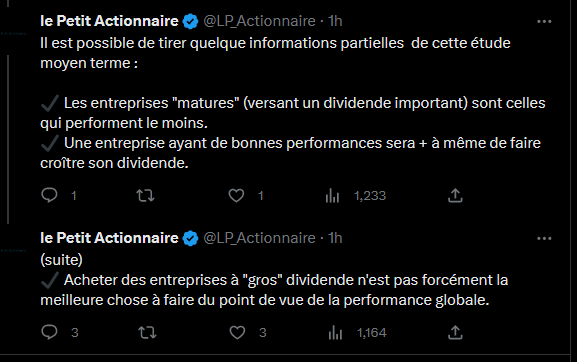577x362 pixels.
Task: Open more options on the (suite) tweet
Action: pyautogui.click(x=544, y=238)
